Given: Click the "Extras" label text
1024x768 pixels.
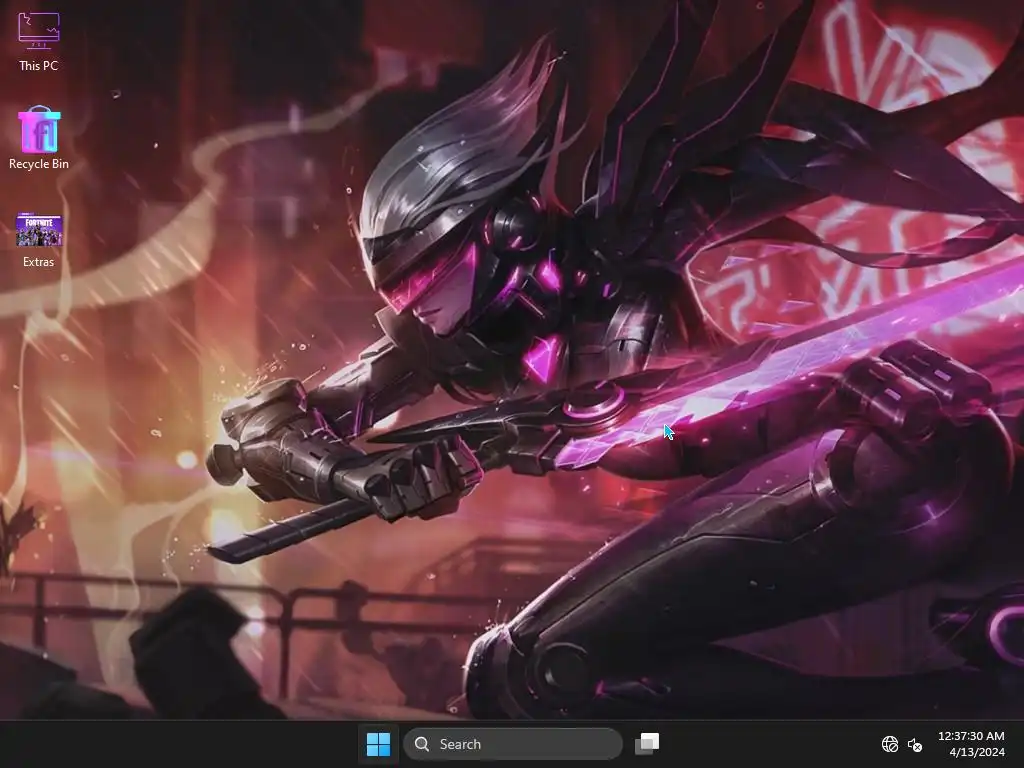Looking at the screenshot, I should [x=39, y=262].
